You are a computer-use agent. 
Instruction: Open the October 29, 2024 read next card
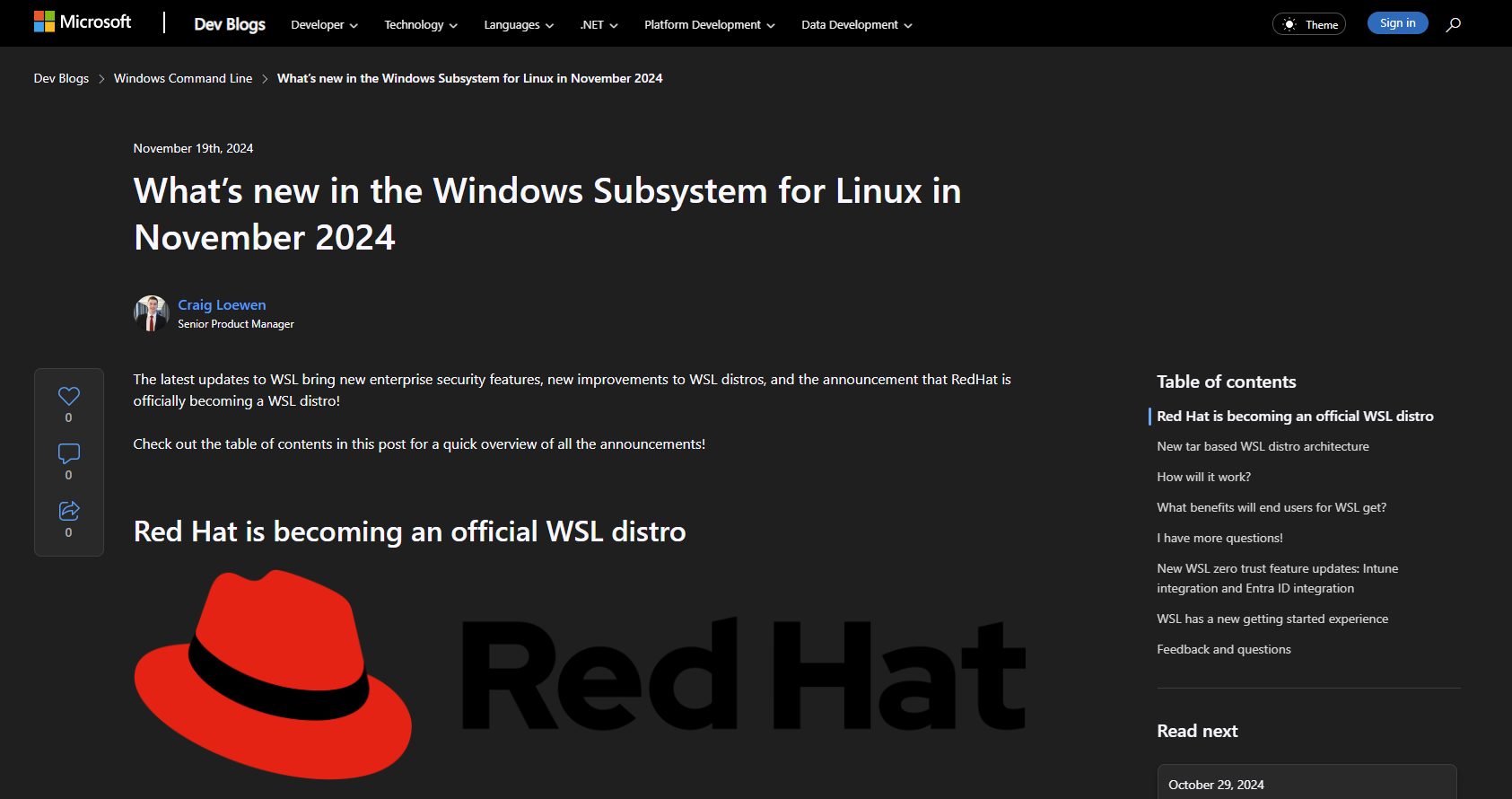tap(1307, 783)
